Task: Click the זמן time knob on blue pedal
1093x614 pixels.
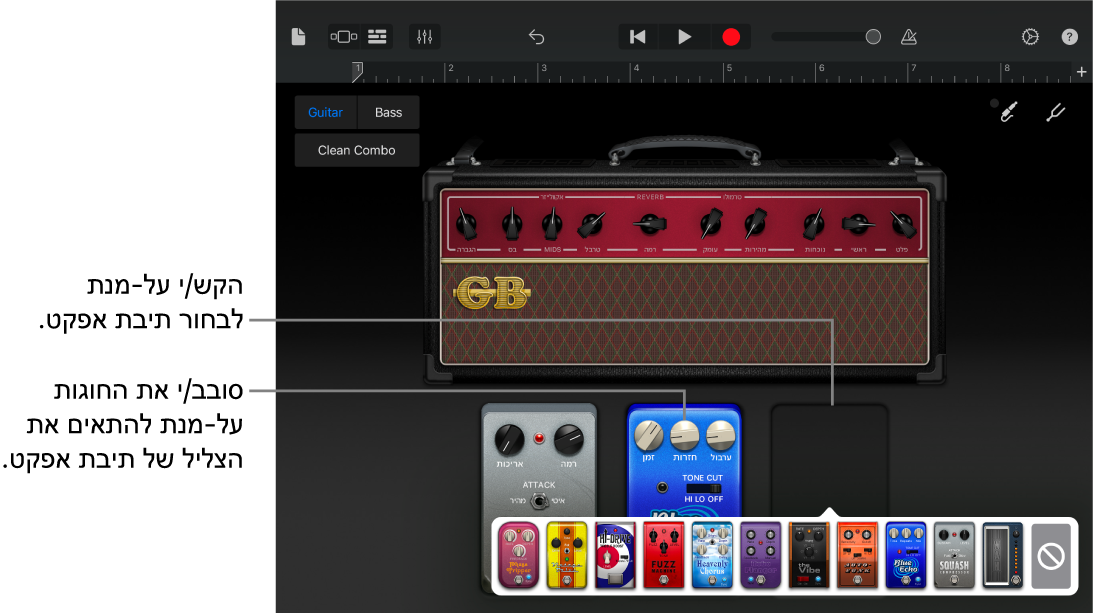Action: coord(648,436)
